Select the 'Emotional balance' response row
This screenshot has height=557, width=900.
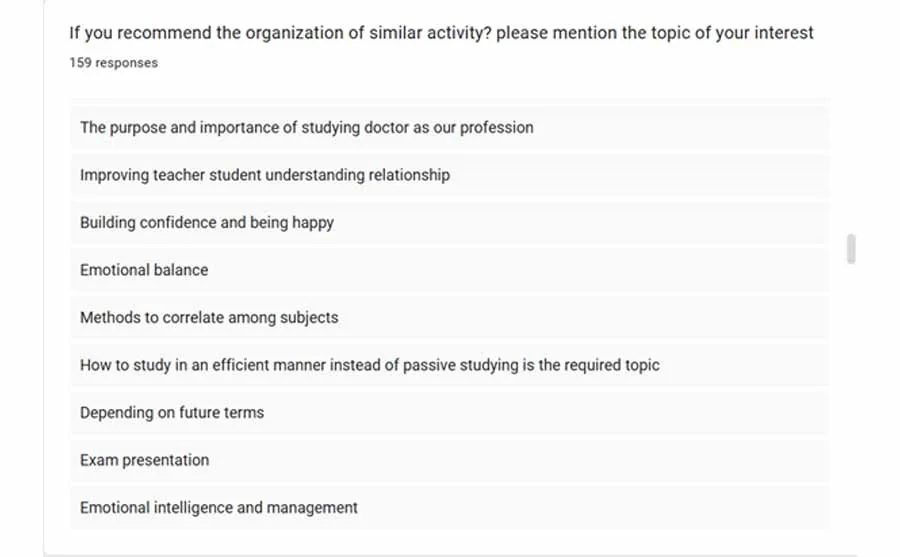[x=144, y=270]
